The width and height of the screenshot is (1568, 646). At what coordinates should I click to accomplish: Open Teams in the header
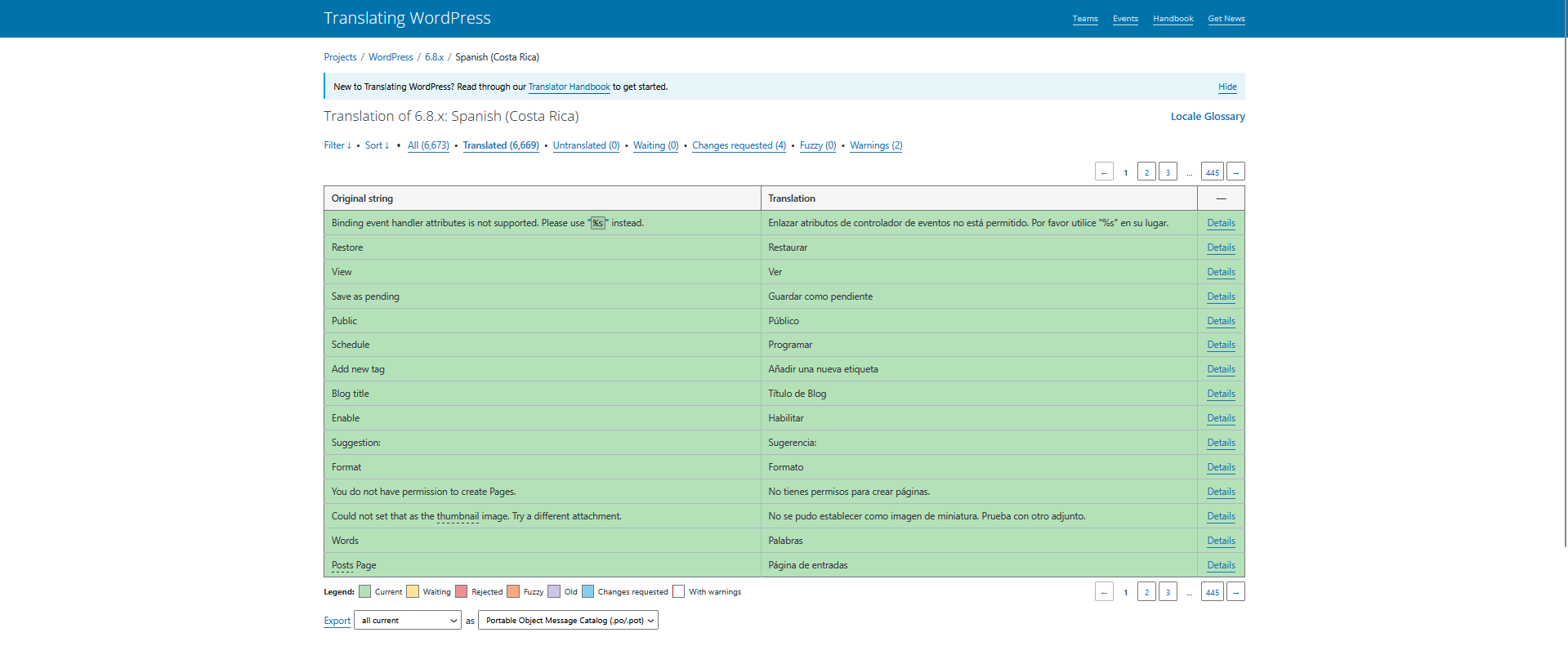point(1085,19)
